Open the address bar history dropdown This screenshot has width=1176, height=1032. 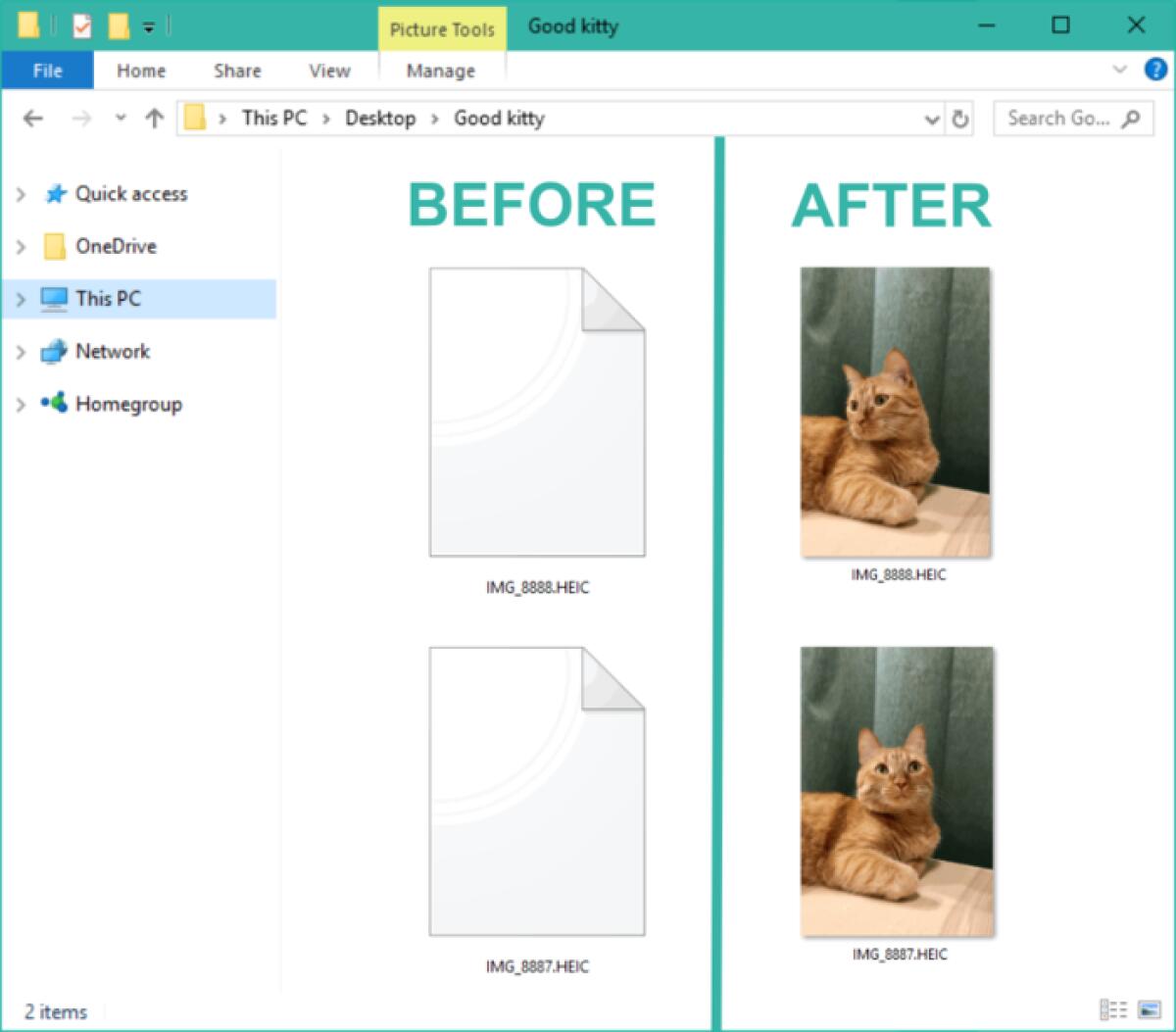tap(932, 120)
